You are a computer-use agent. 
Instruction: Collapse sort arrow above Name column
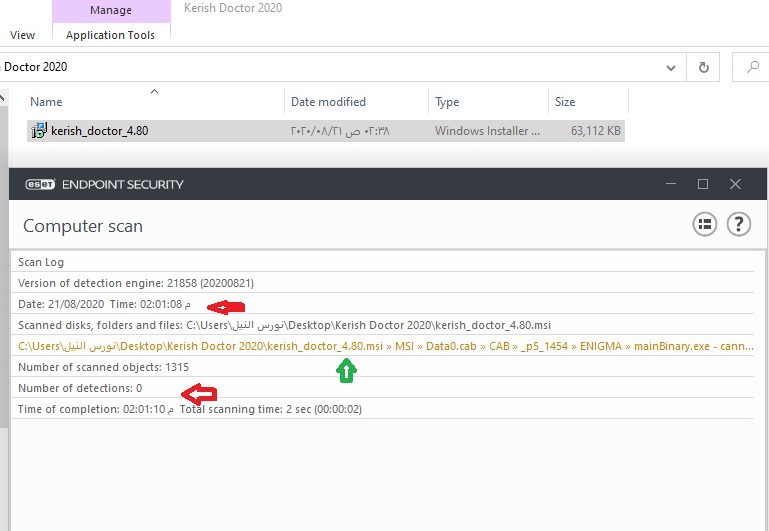154,92
